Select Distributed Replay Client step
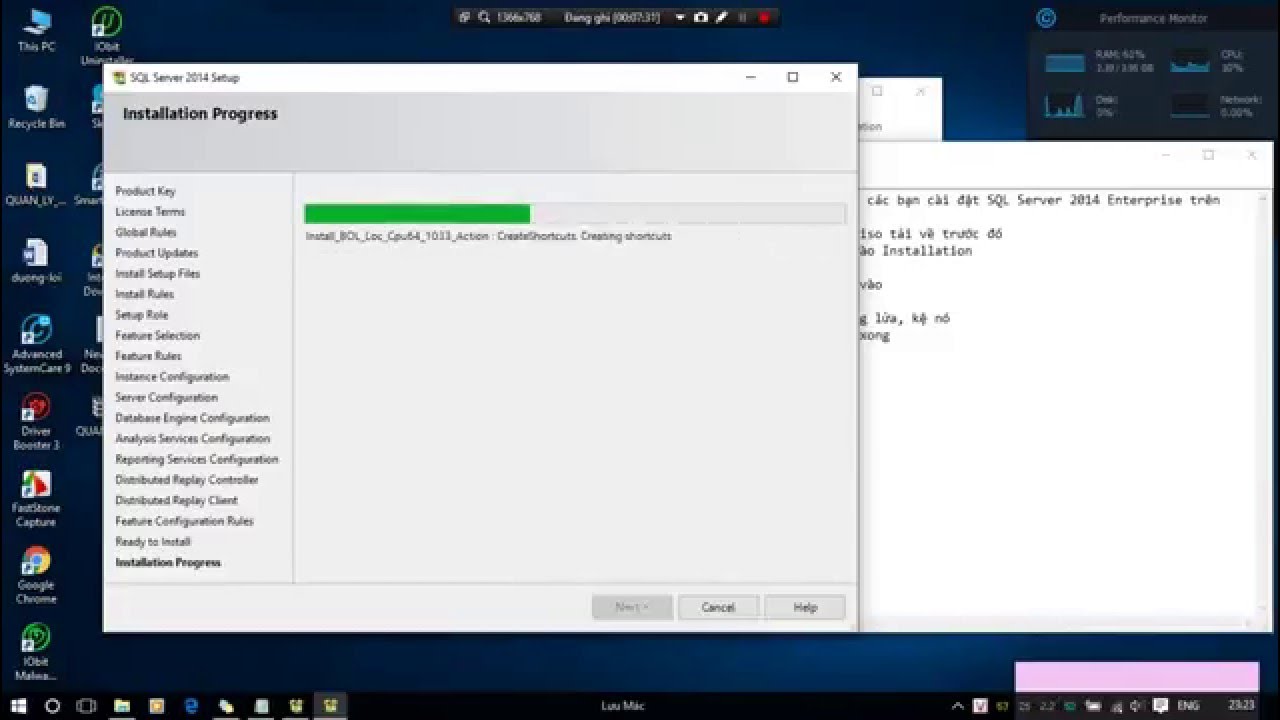This screenshot has height=720, width=1280. [x=177, y=501]
